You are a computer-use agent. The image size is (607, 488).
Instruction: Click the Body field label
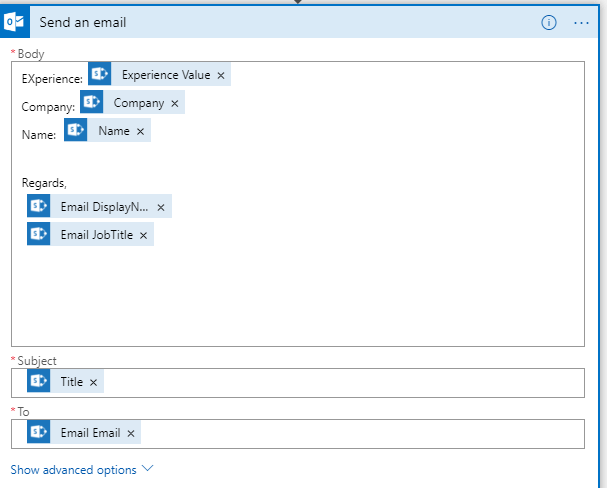coord(31,54)
